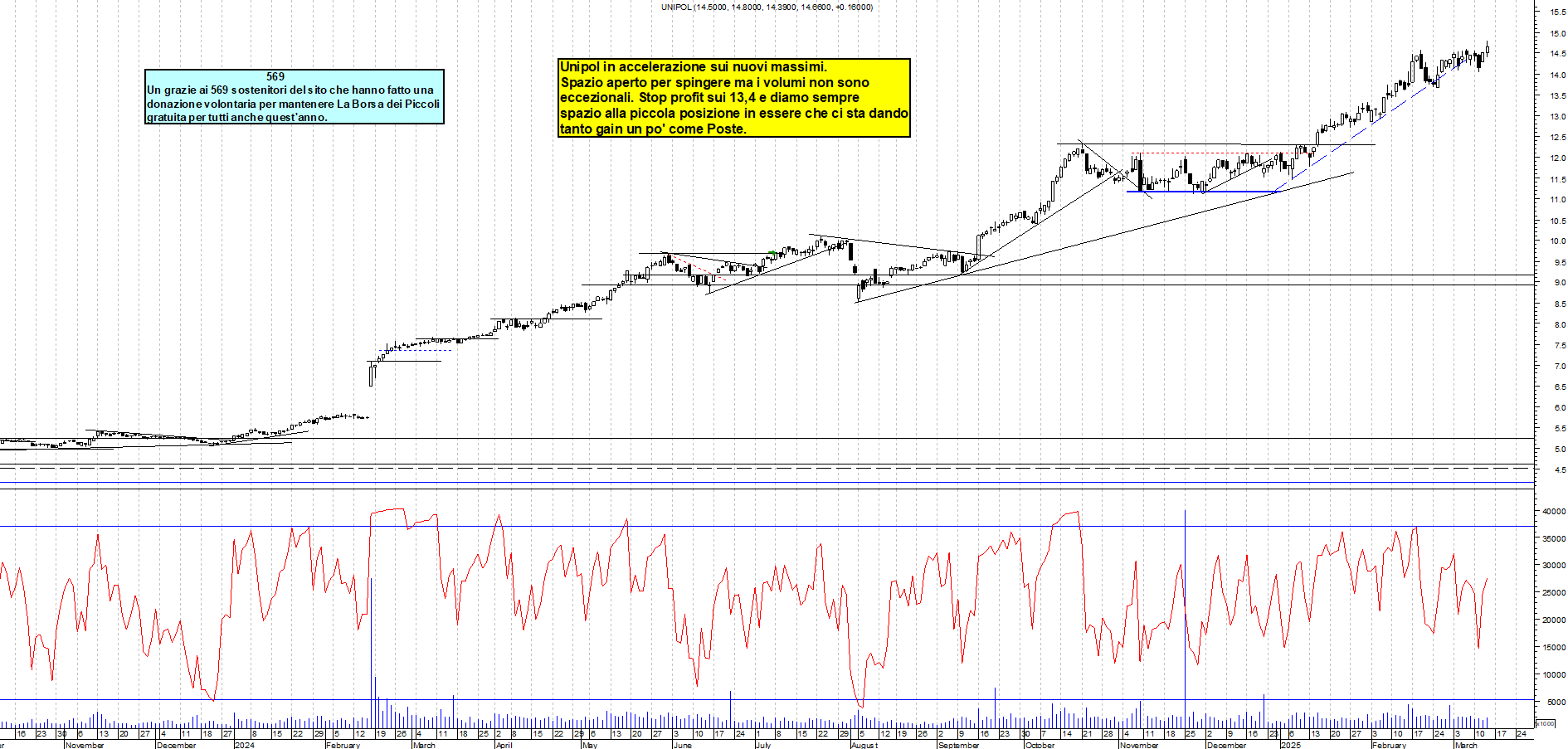Screen dimensions: 1568x749
Task: Click the 'August' month label
Action: 864,745
